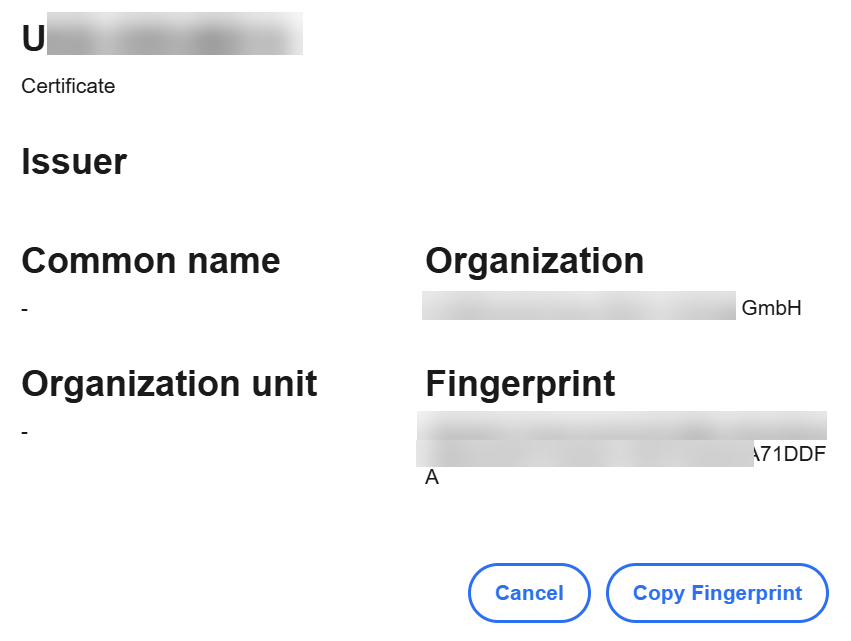
Task: Click the GmbH text in Organization value
Action: tap(771, 308)
